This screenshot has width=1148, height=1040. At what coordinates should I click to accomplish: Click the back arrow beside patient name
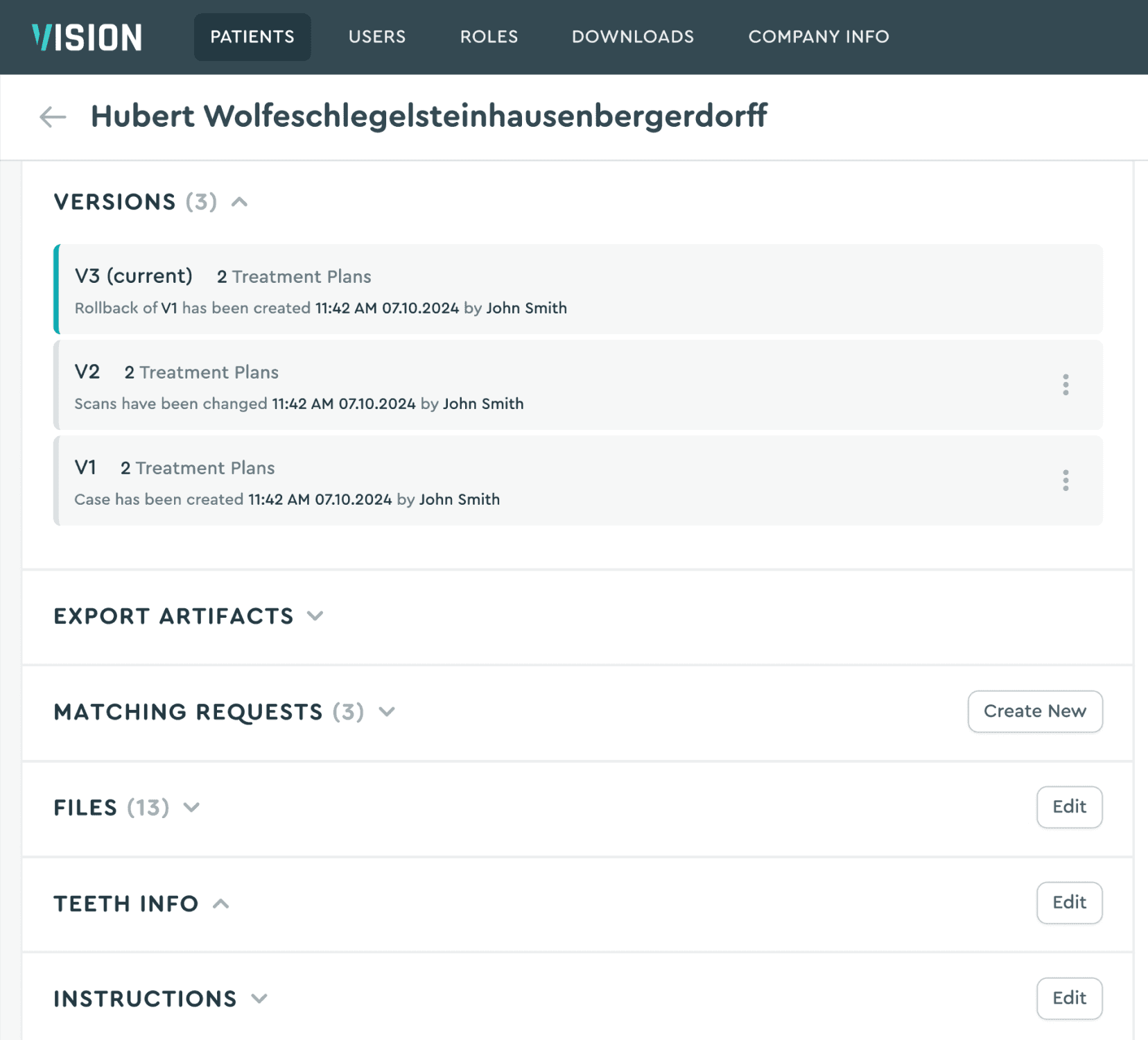[x=52, y=116]
